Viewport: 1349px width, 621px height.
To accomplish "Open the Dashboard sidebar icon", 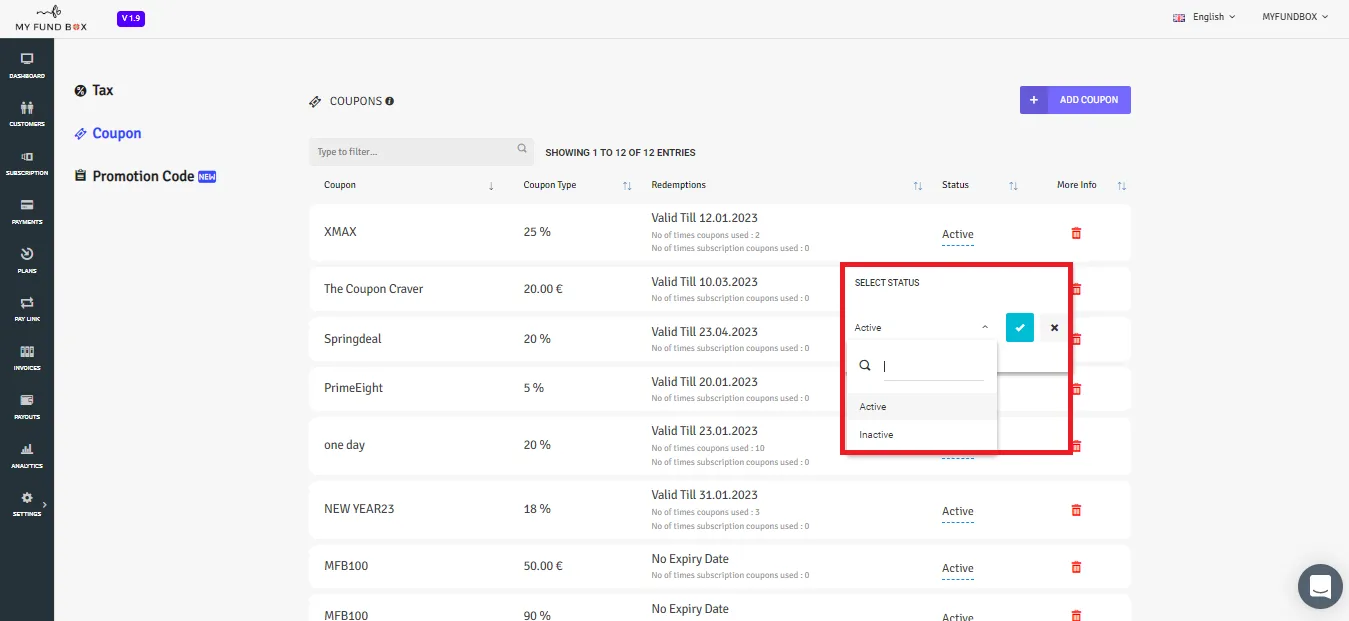I will 27,65.
